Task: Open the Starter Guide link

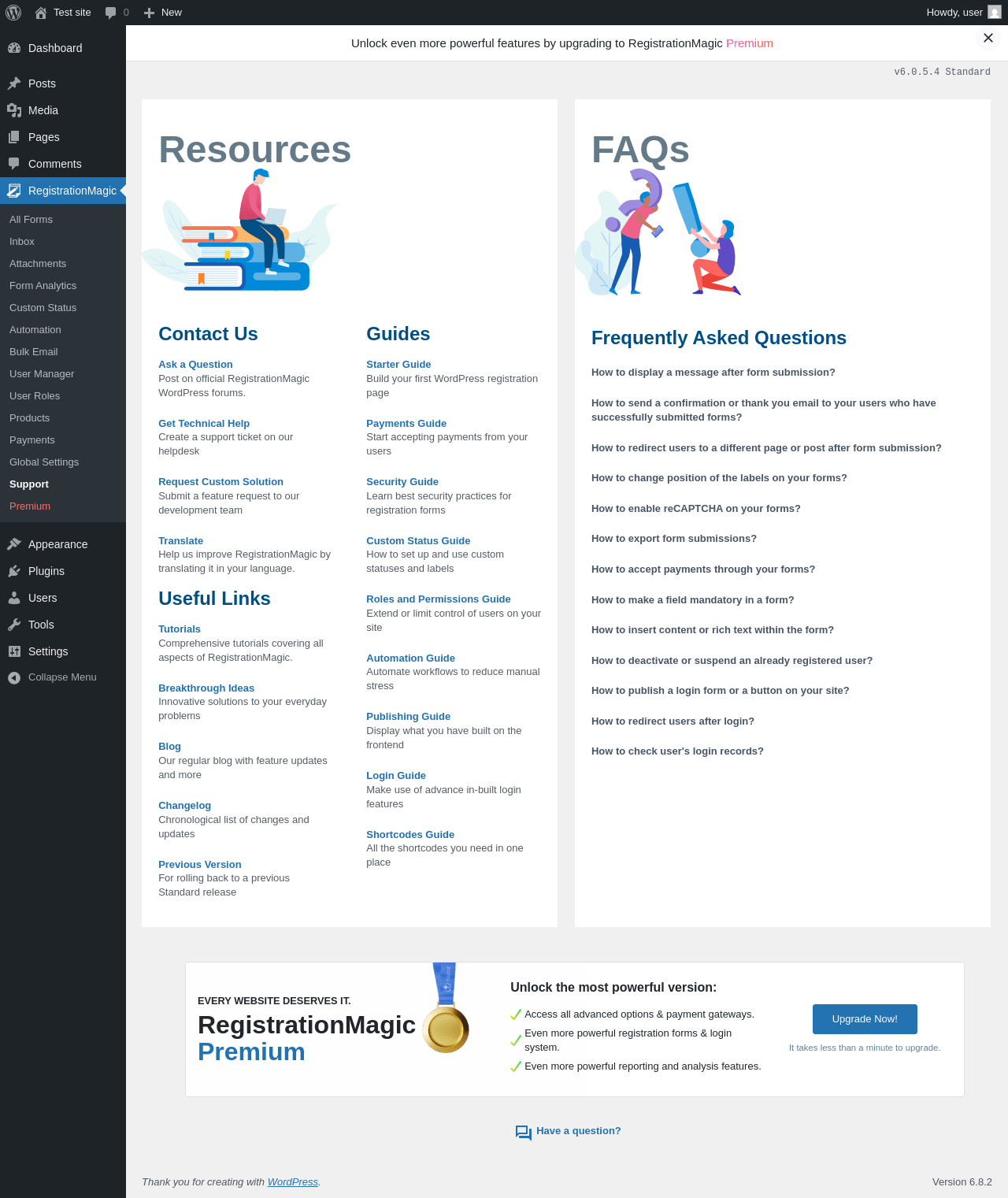Action: tap(398, 365)
